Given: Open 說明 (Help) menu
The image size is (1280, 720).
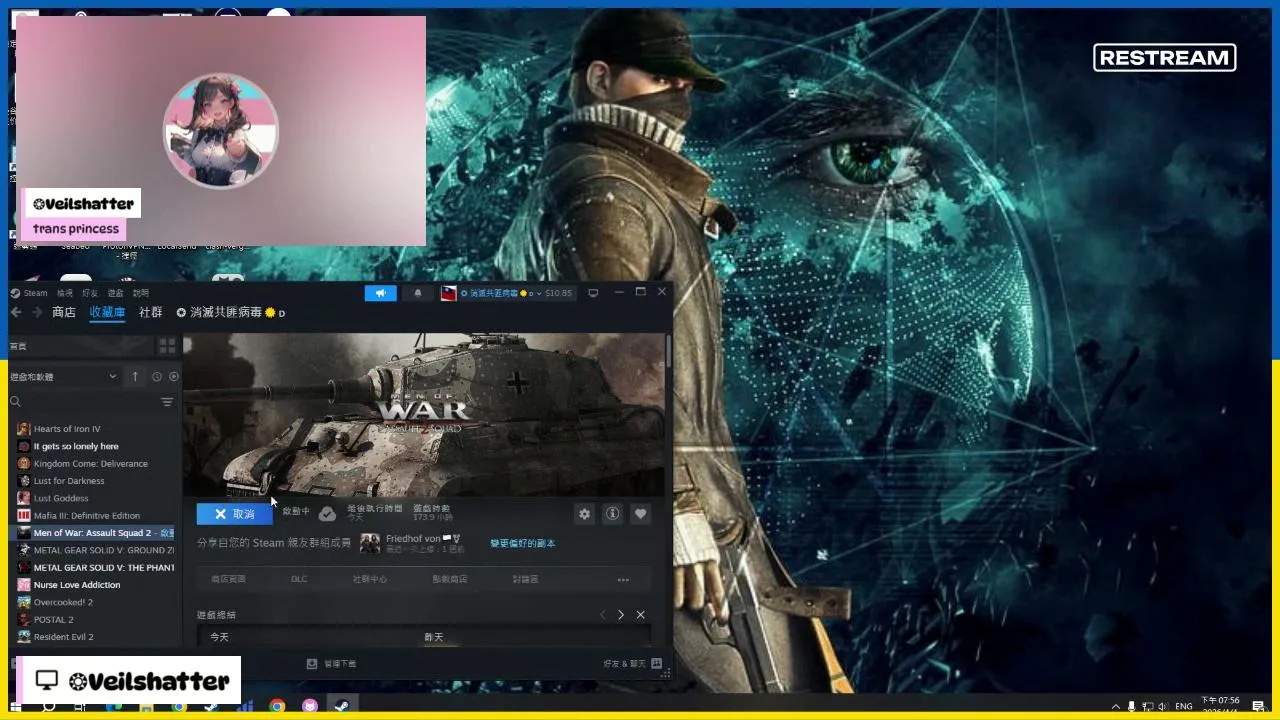Looking at the screenshot, I should coord(141,293).
